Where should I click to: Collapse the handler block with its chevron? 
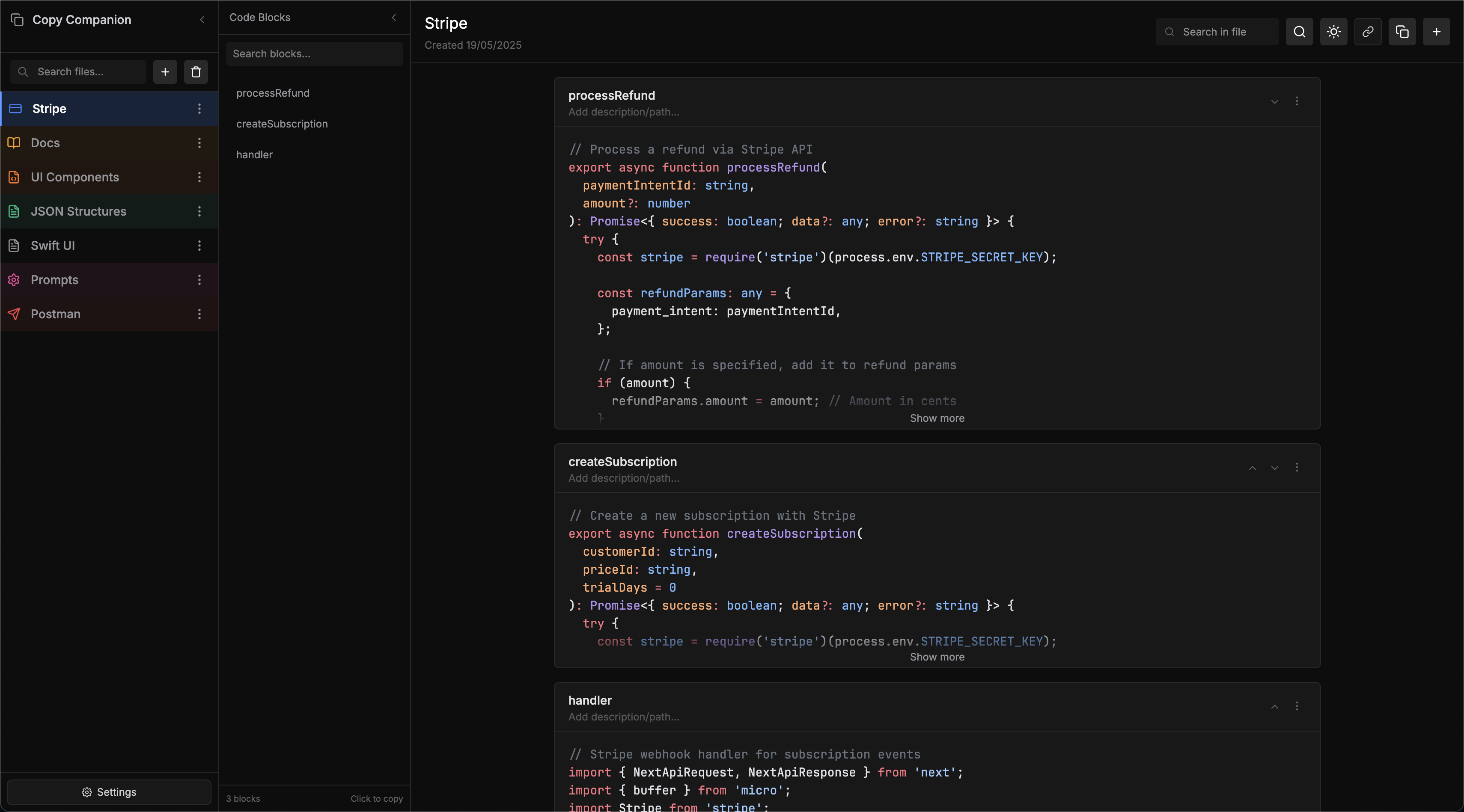point(1275,706)
